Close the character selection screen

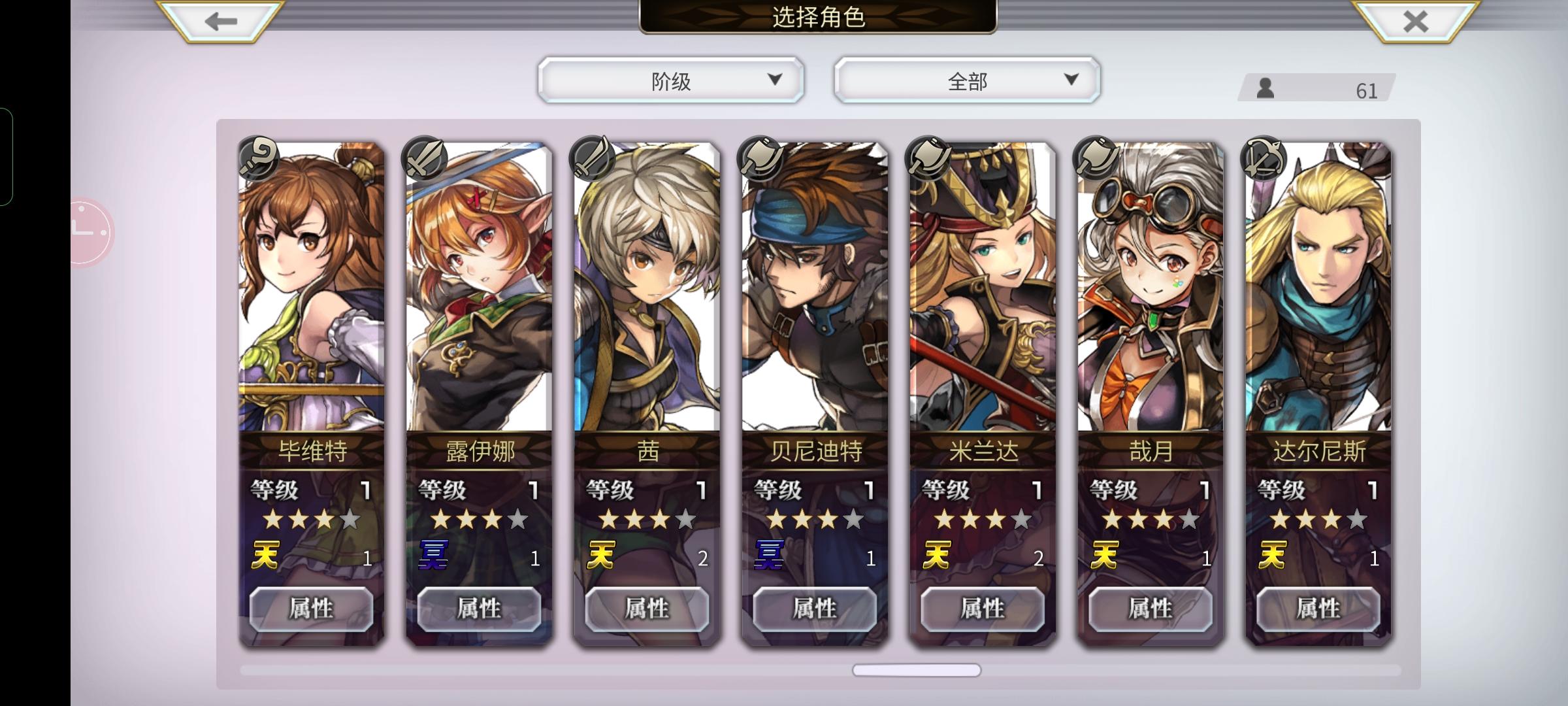click(1415, 22)
